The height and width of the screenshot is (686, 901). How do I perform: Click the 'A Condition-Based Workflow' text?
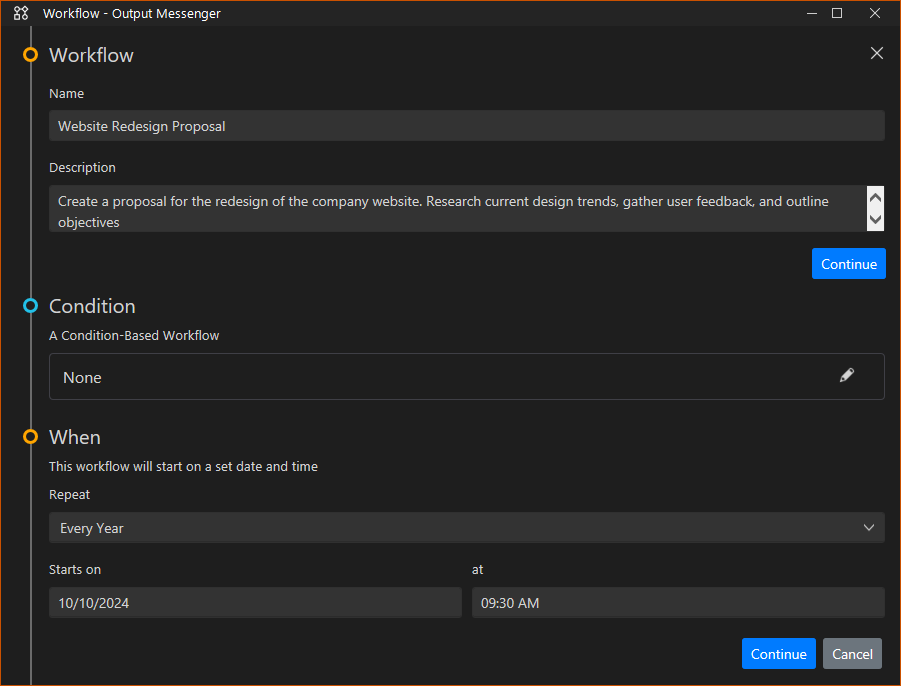(x=134, y=336)
